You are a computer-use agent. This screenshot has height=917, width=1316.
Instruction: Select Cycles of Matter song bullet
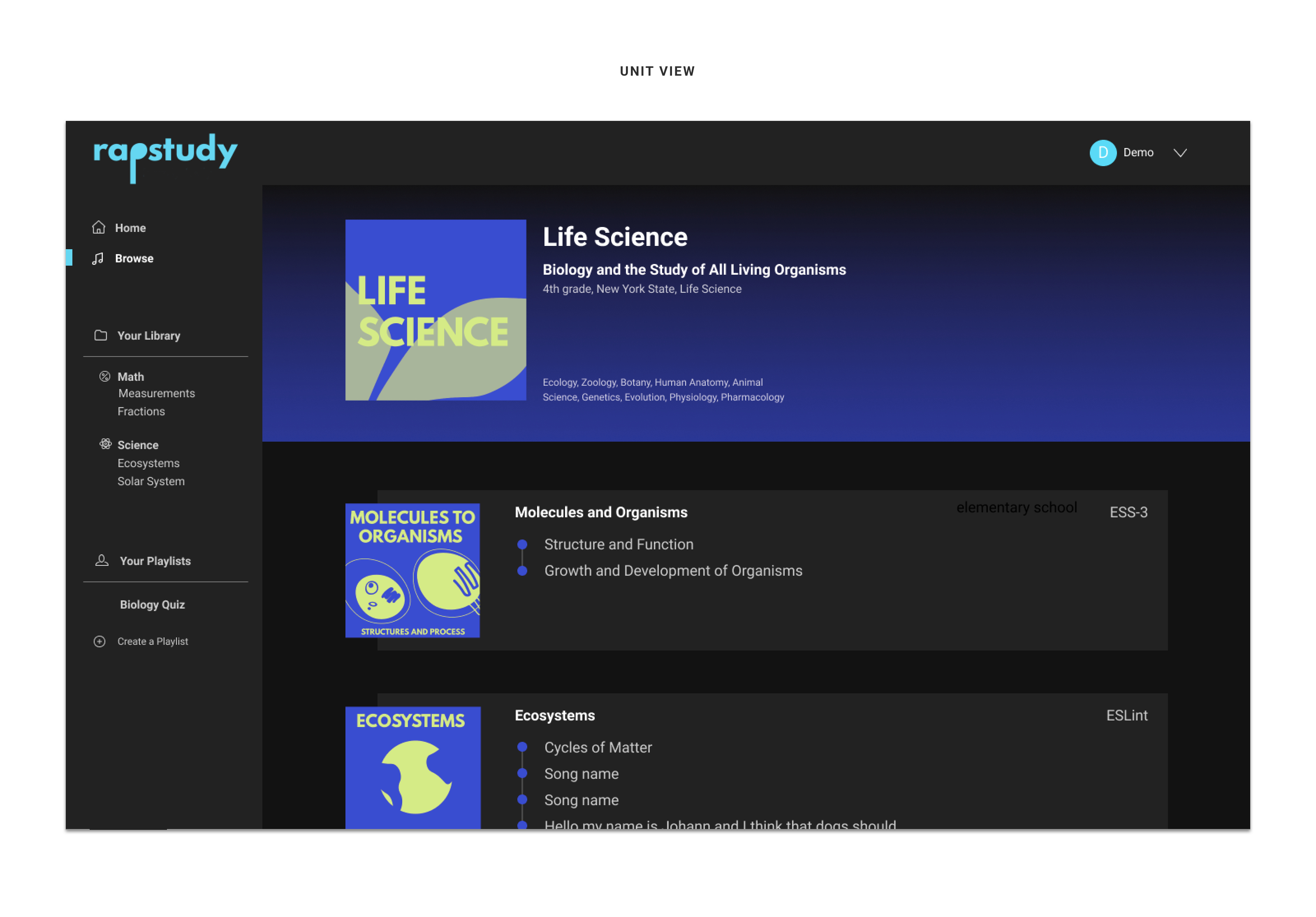(522, 747)
